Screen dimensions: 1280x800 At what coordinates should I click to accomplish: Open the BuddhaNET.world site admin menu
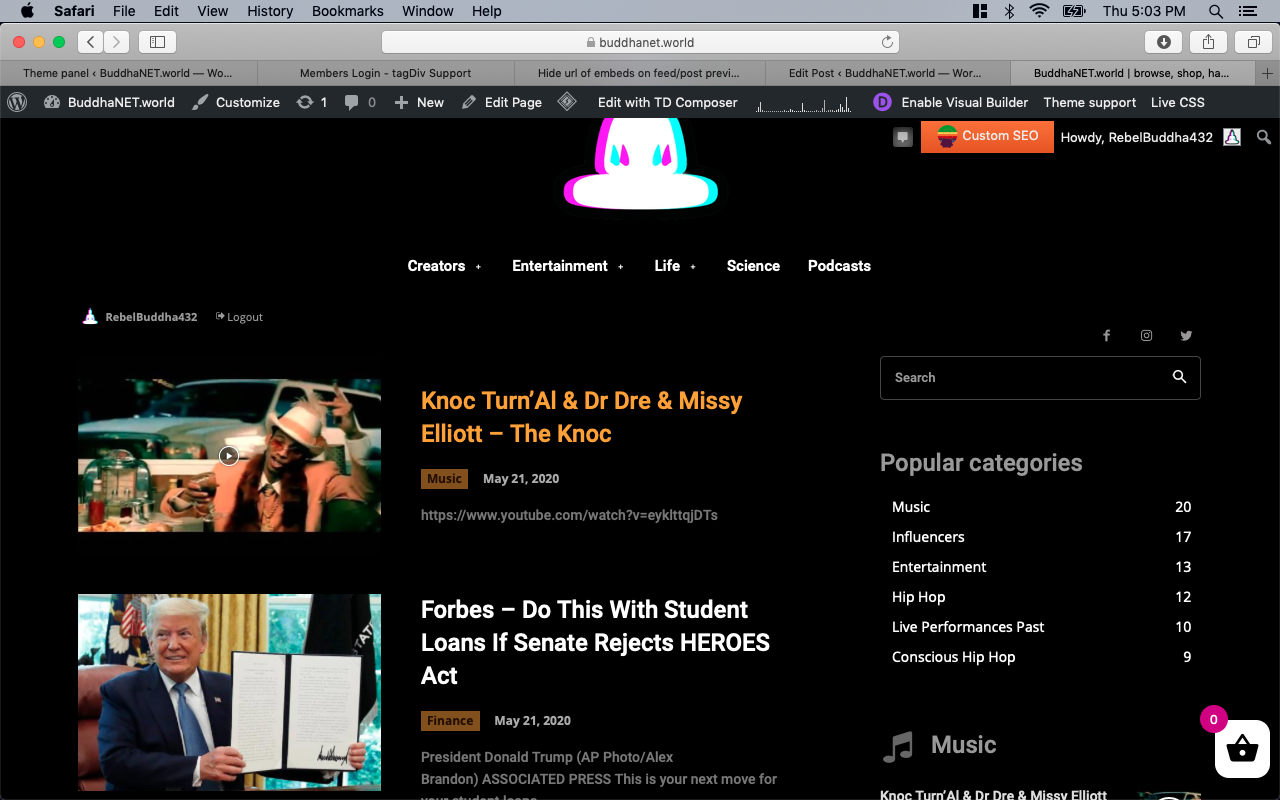click(x=109, y=102)
